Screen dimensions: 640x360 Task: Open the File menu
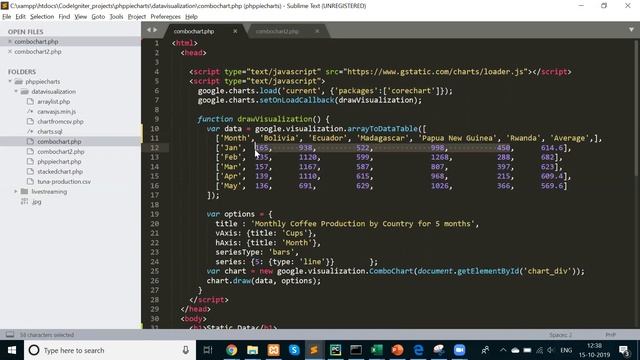coord(7,17)
